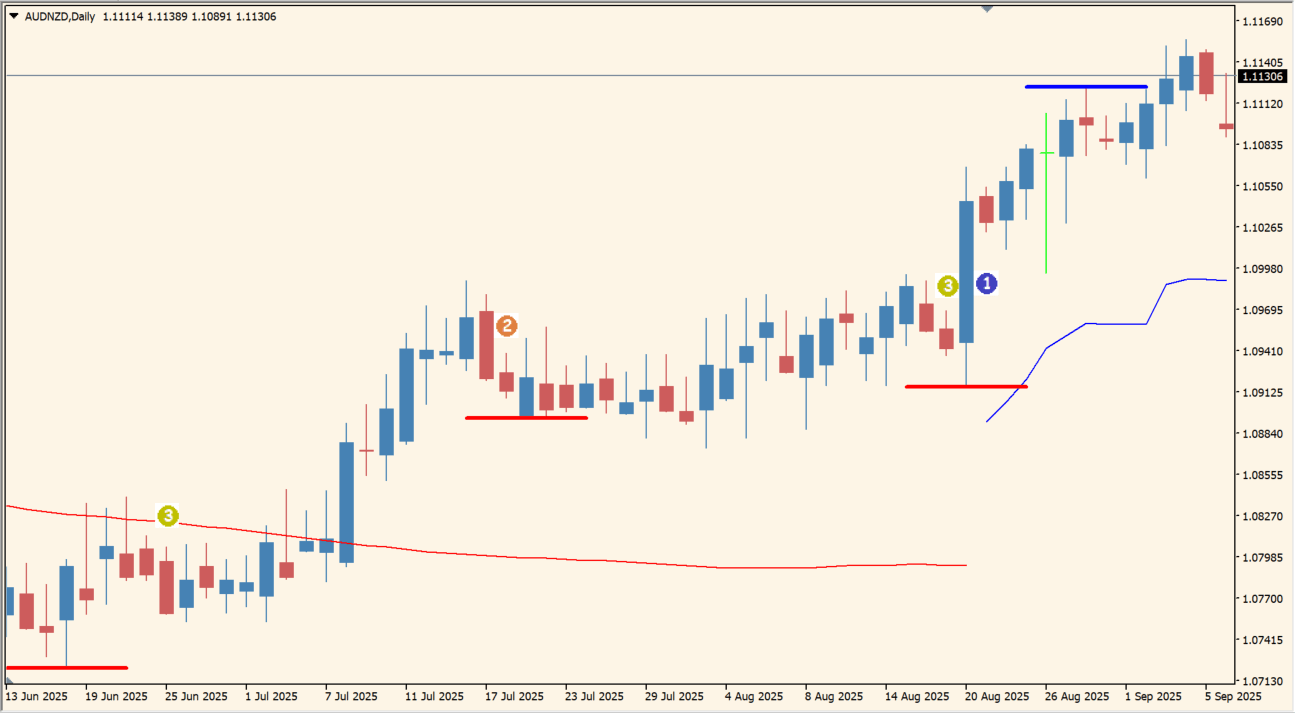1295x713 pixels.
Task: Open the dropdown arrow beside AUDNZD,Daily
Action: (13, 16)
